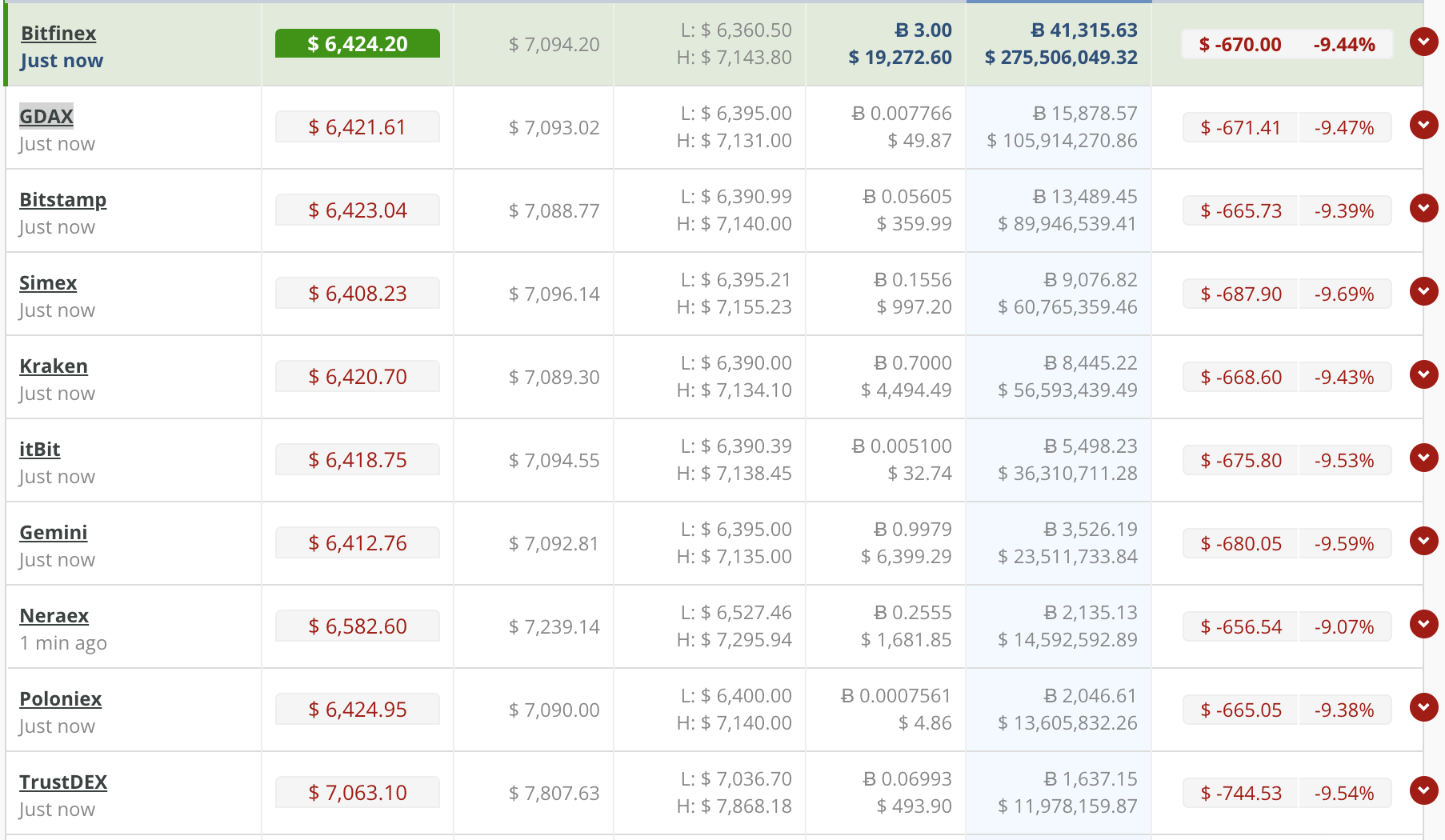Expand the Neraex row chevron
The height and width of the screenshot is (840, 1445).
coord(1423,624)
